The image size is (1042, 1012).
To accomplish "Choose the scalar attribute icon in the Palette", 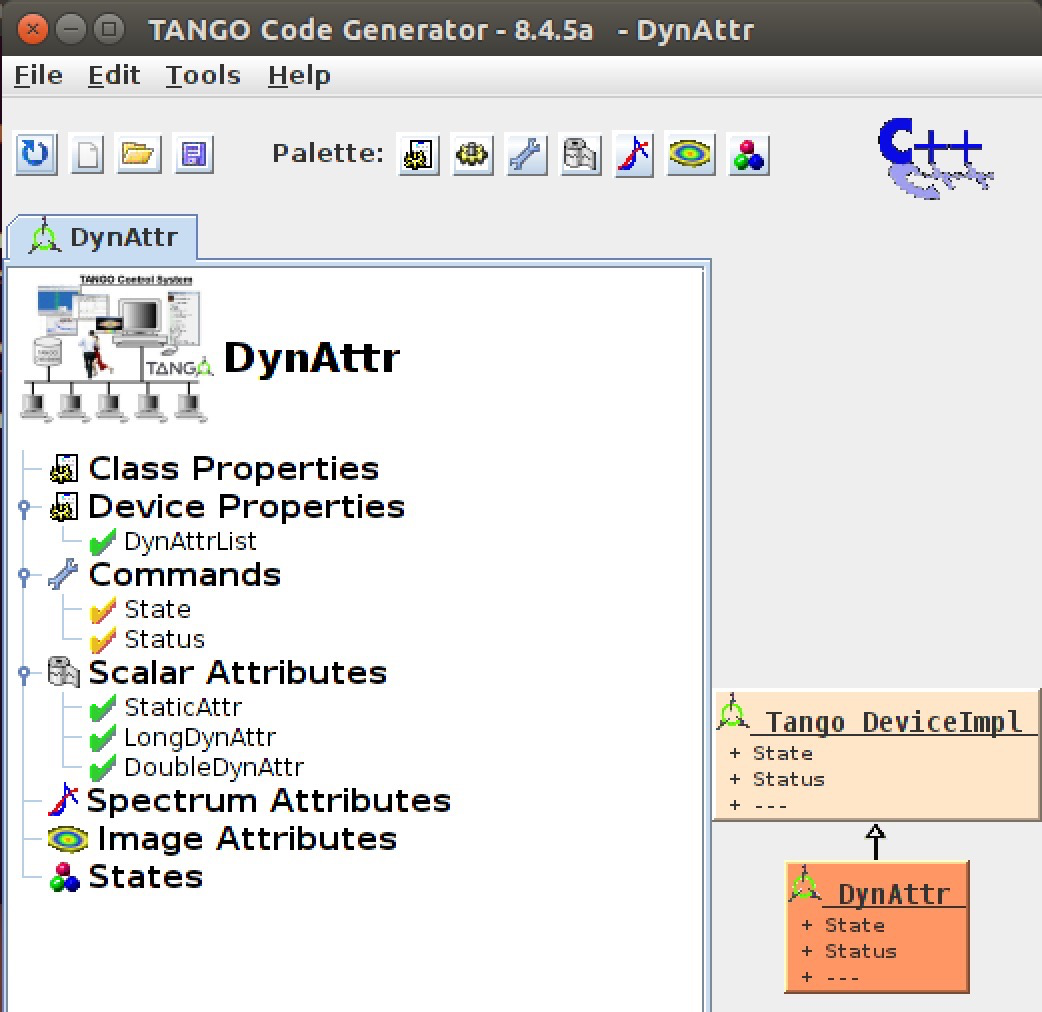I will 581,155.
